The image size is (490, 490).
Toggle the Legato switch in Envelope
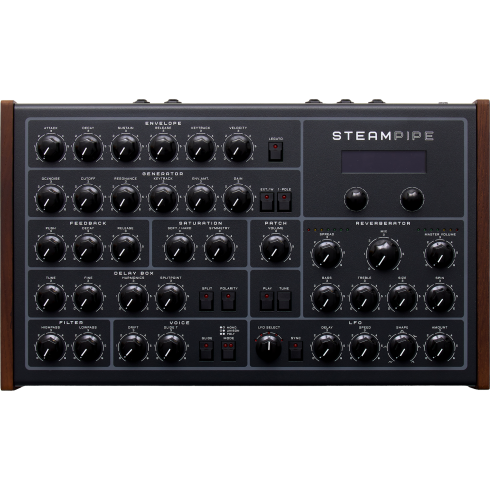coord(276,151)
